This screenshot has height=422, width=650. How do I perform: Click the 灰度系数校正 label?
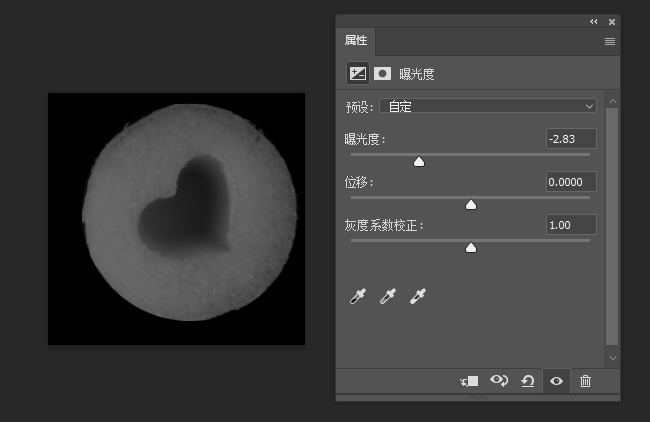[x=384, y=226]
